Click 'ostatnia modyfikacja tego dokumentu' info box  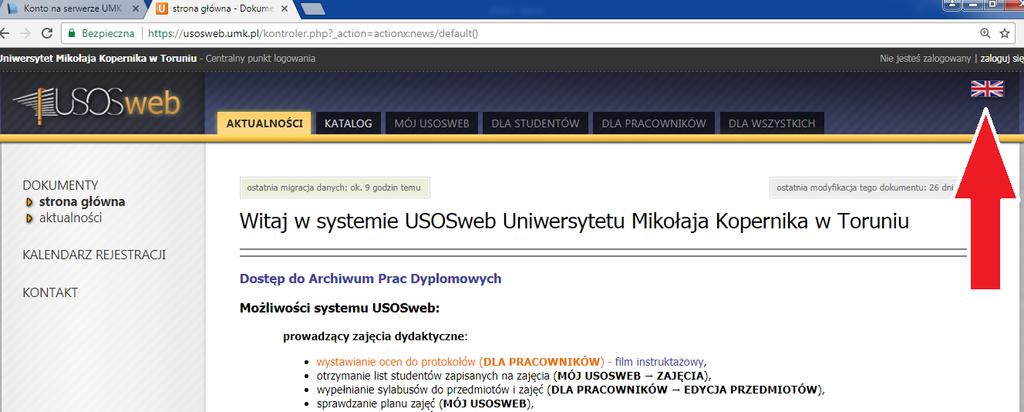click(867, 188)
